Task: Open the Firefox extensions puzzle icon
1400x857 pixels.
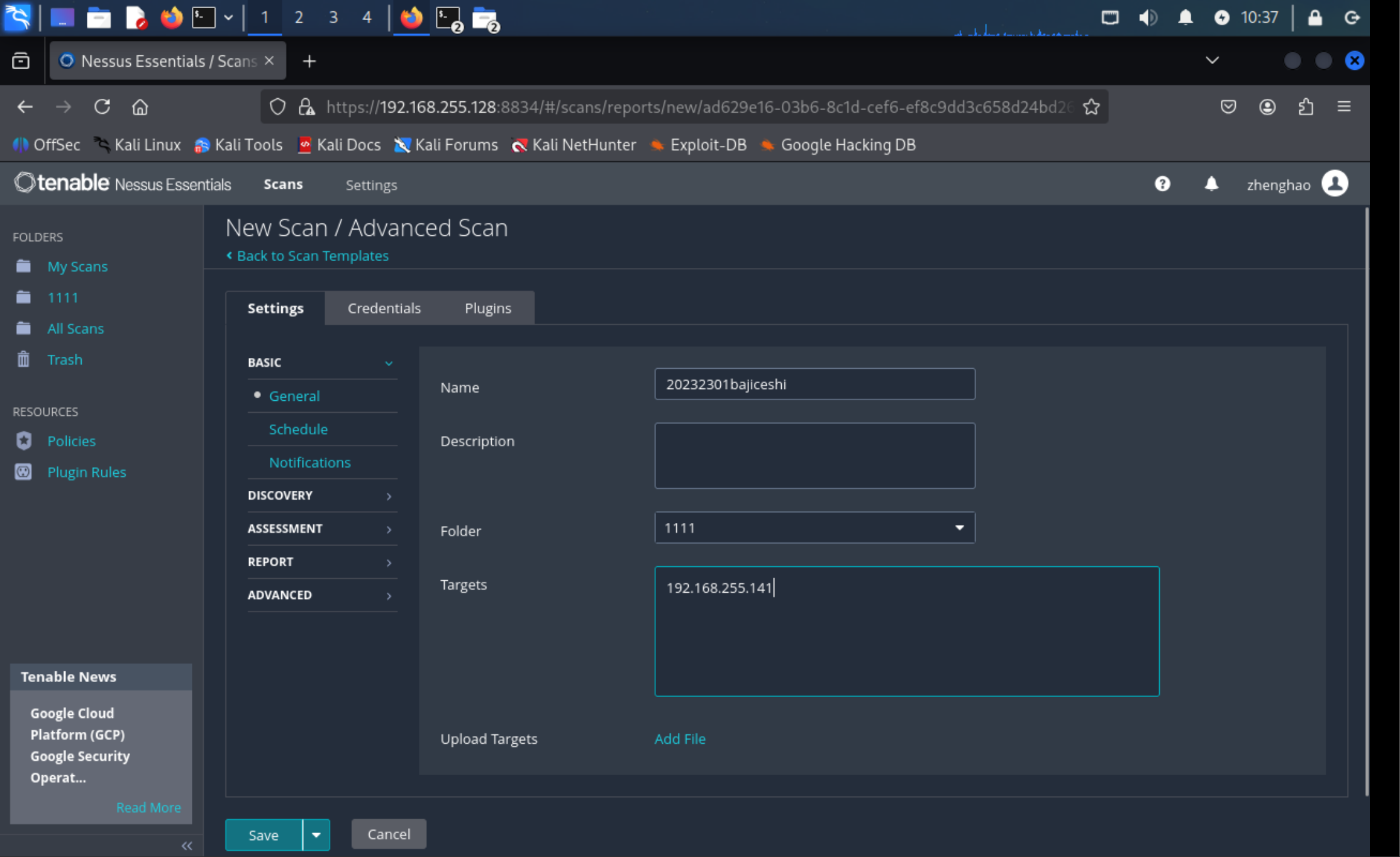Action: (x=1306, y=107)
